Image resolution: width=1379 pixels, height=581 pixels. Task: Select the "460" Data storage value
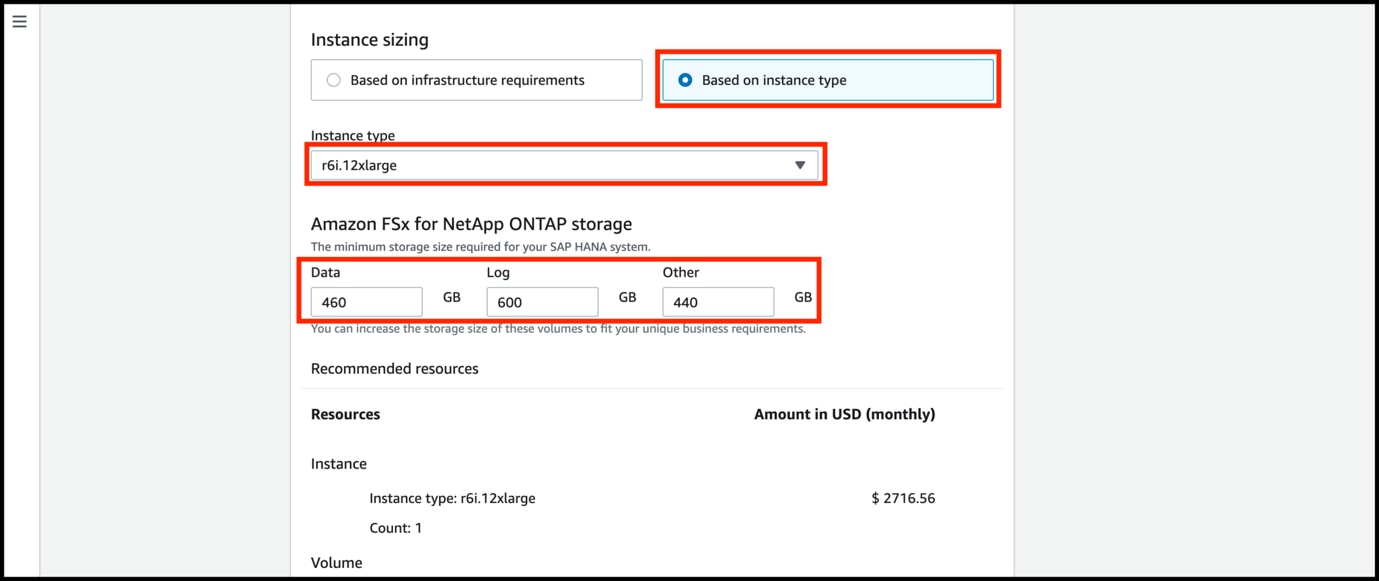point(366,301)
